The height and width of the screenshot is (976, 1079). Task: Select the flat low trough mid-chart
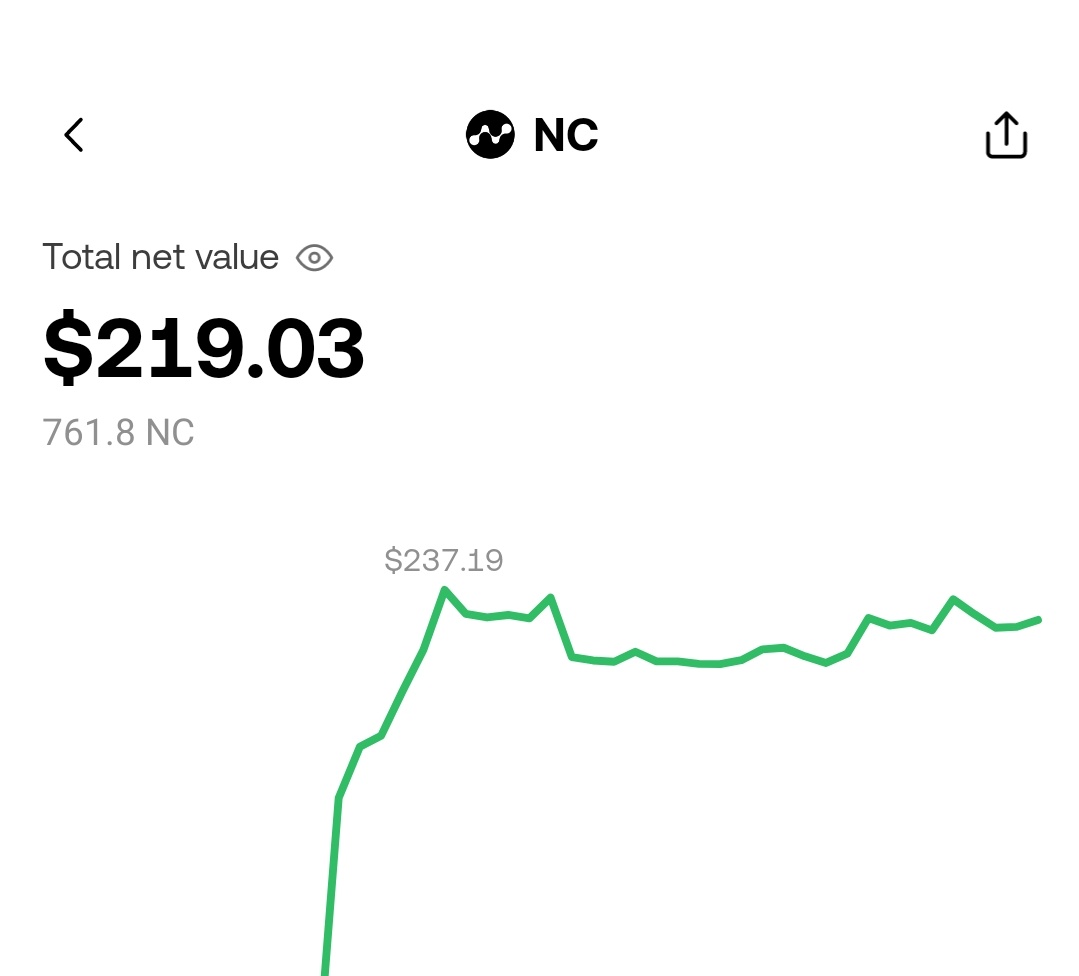click(709, 664)
